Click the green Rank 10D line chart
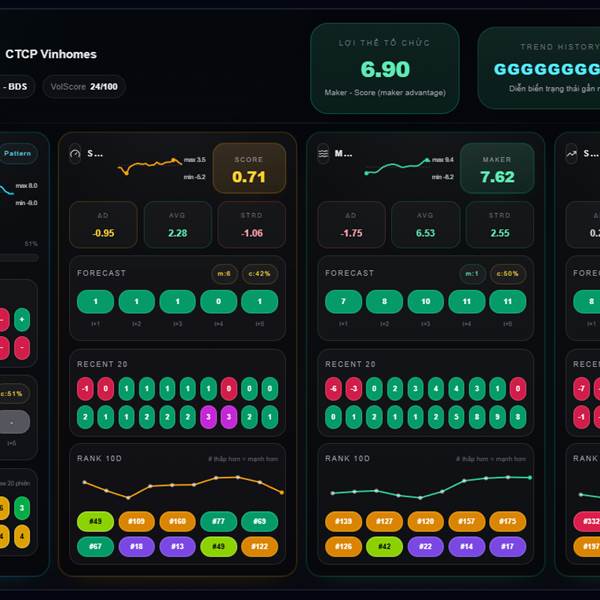Image resolution: width=600 pixels, height=600 pixels. [431, 487]
